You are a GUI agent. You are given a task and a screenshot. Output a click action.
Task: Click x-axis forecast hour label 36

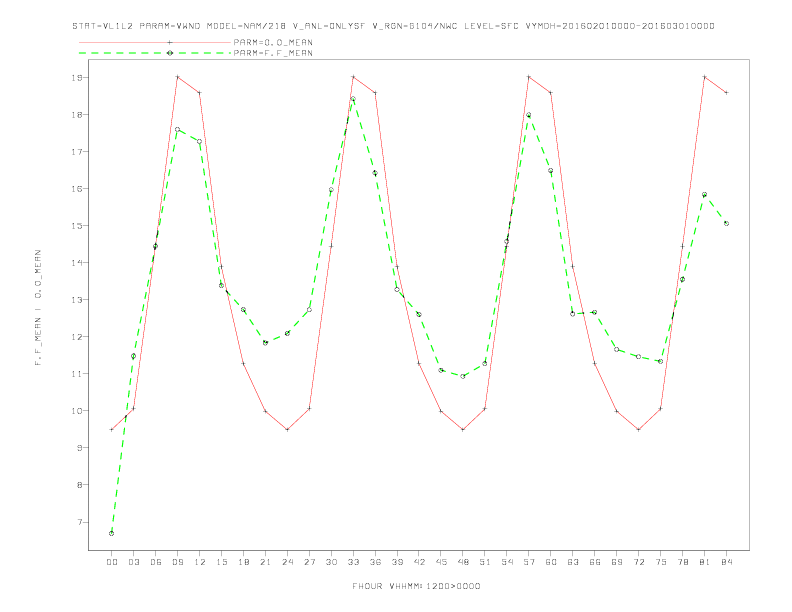point(375,562)
